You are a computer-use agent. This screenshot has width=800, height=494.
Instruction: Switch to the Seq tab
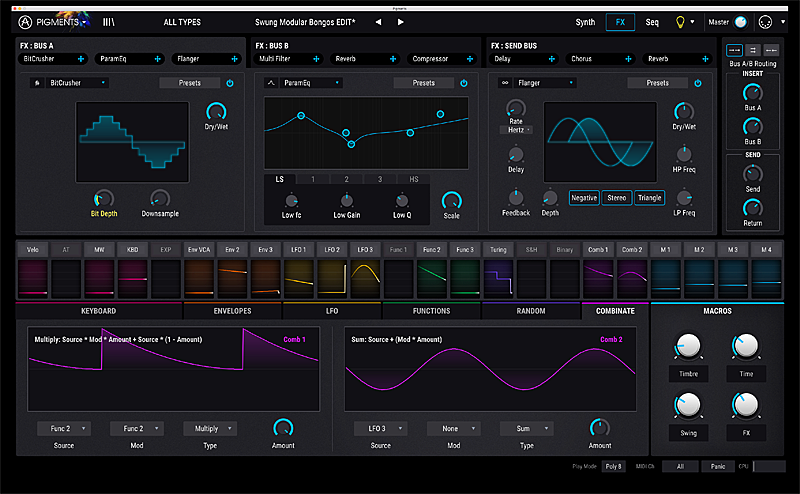coord(652,22)
